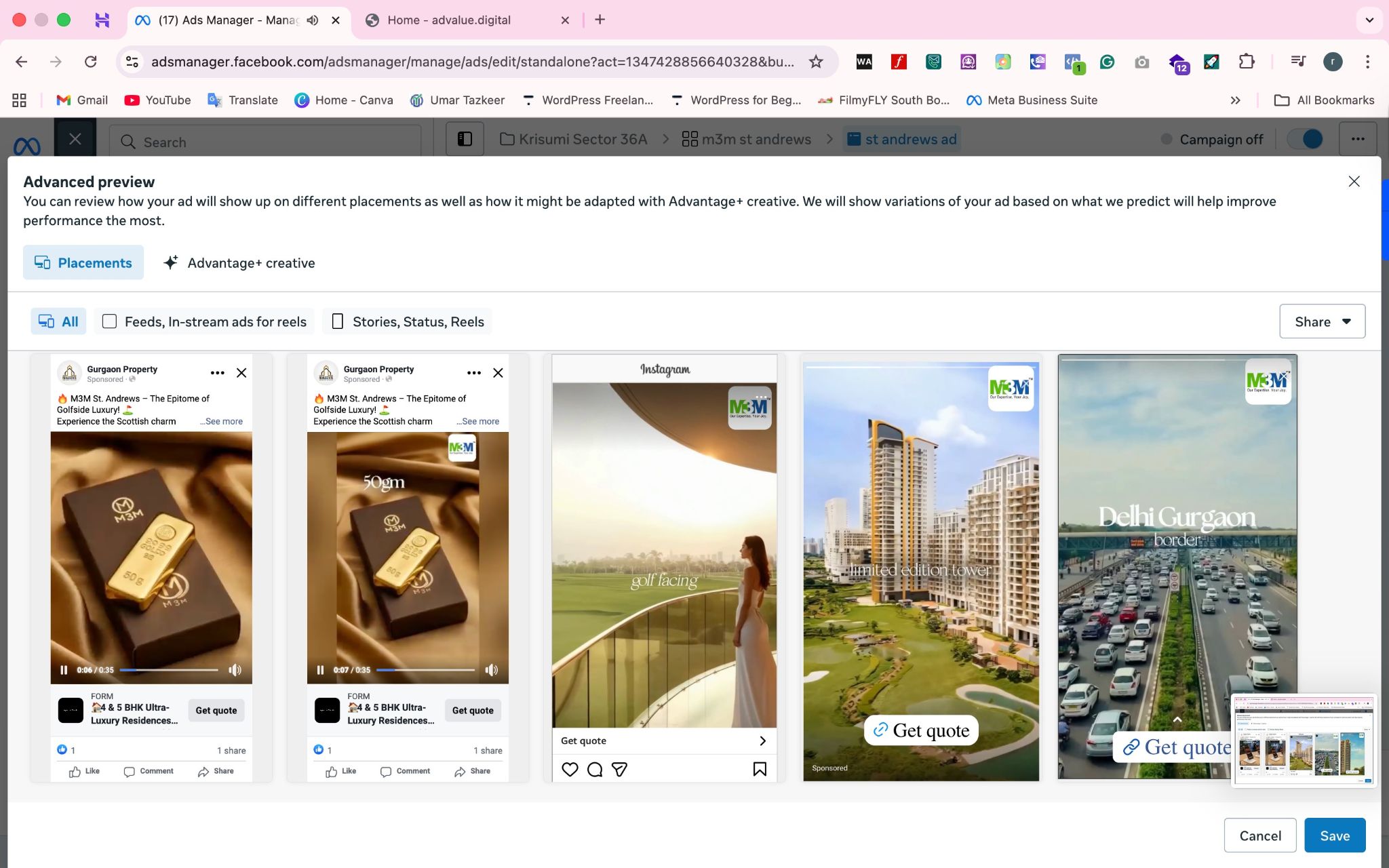Viewport: 1389px width, 868px height.
Task: Select Feeds, In-stream ads for reels filter
Action: 204,321
